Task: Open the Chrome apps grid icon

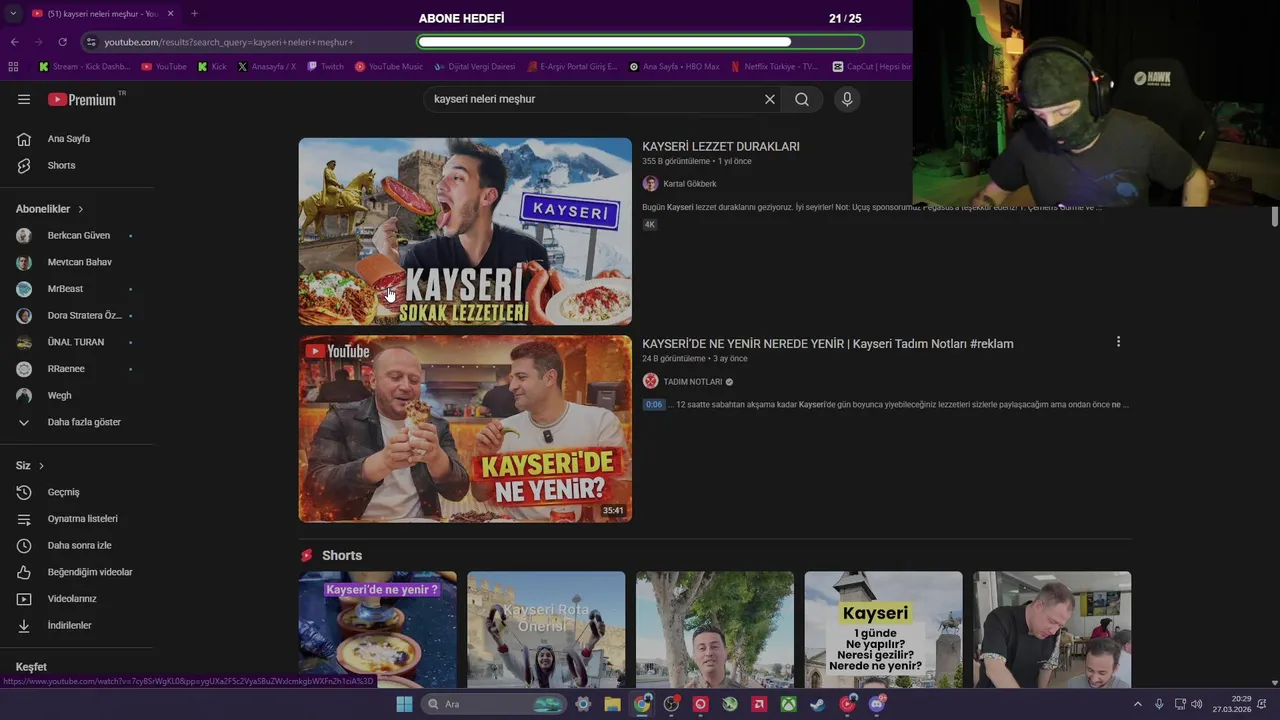Action: pos(13,67)
